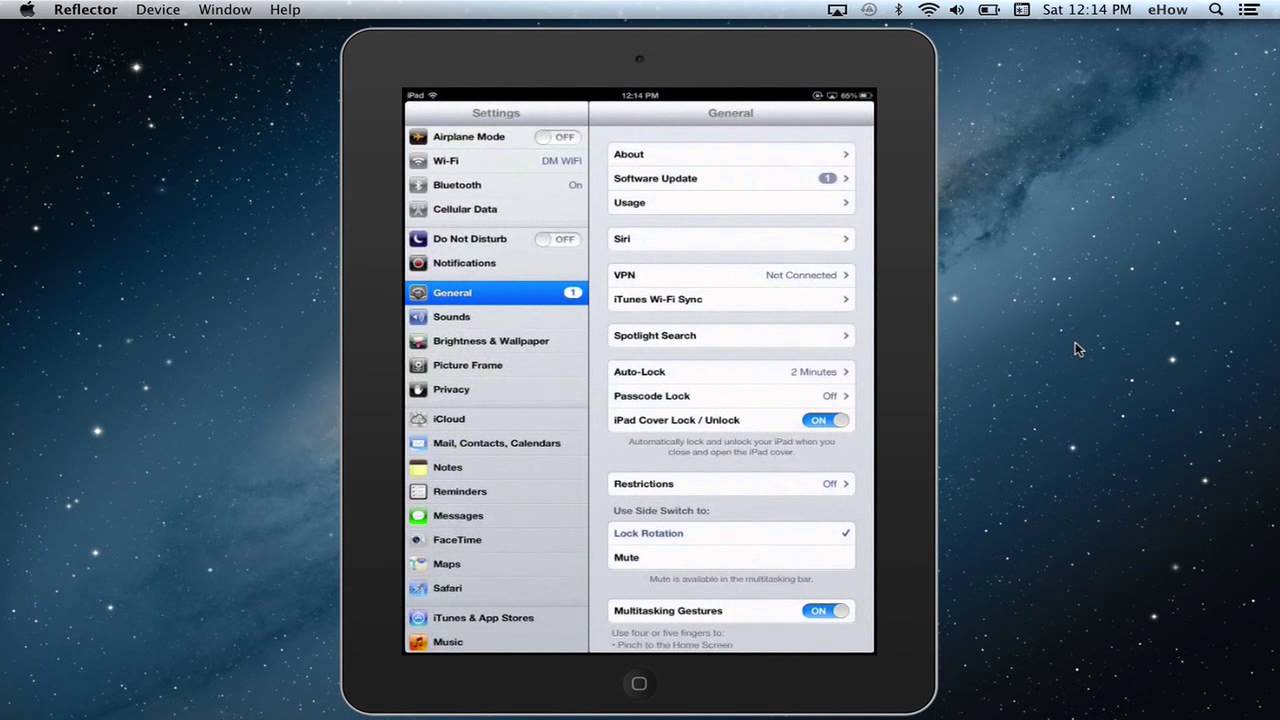Open the Siri row chevron
The width and height of the screenshot is (1280, 720).
click(x=846, y=239)
